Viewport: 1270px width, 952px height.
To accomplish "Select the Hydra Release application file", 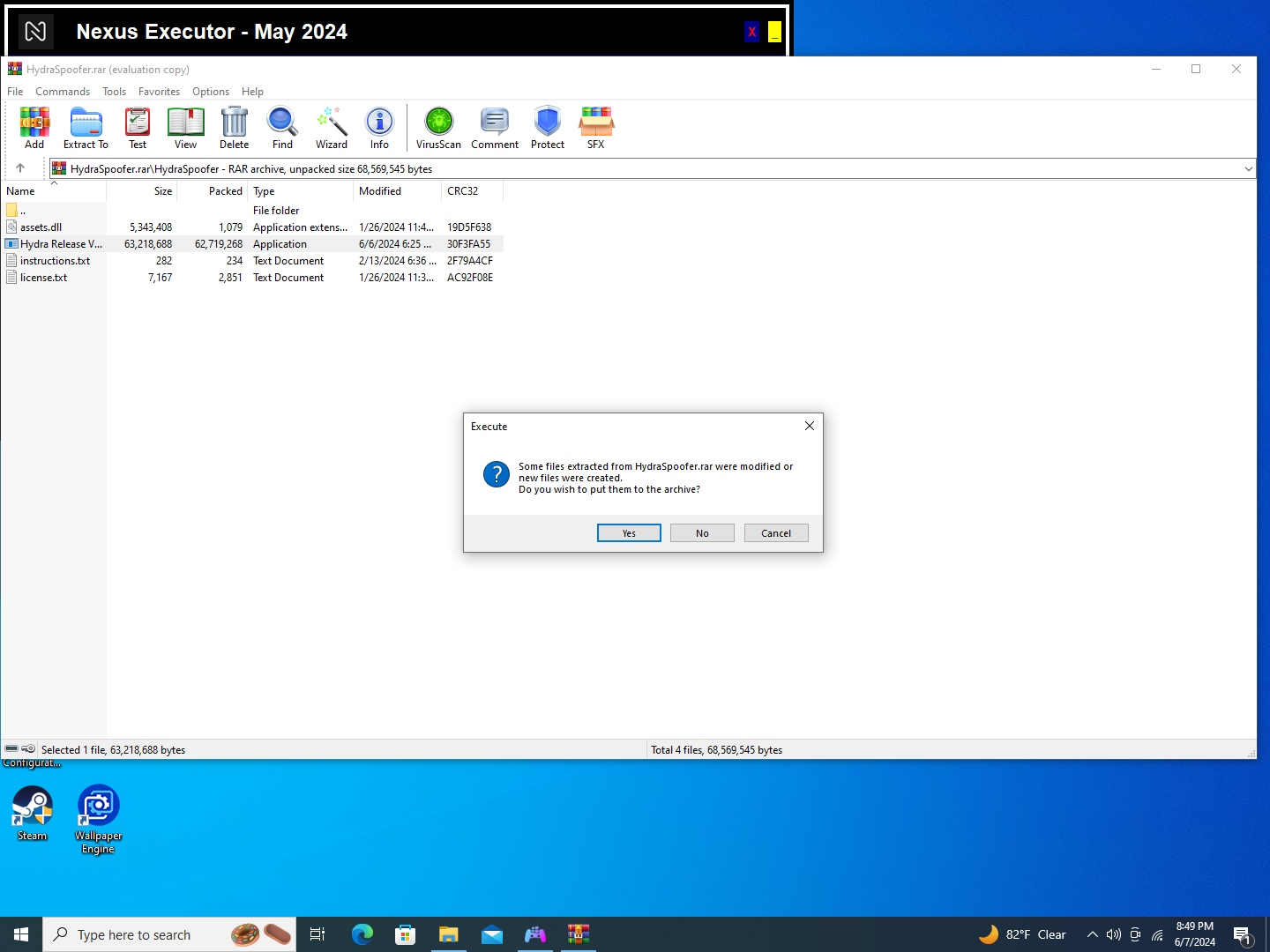I will [252, 244].
